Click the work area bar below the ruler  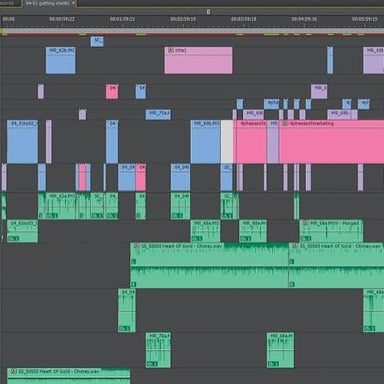pyautogui.click(x=192, y=31)
